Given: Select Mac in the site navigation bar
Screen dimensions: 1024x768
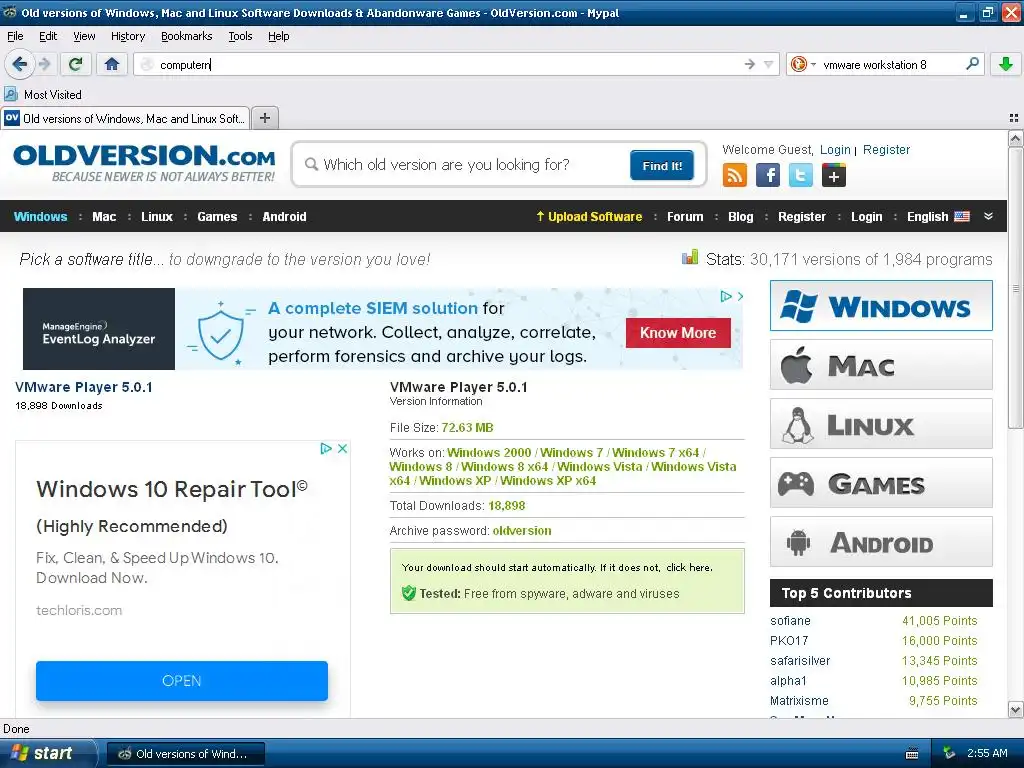Looking at the screenshot, I should [x=104, y=216].
